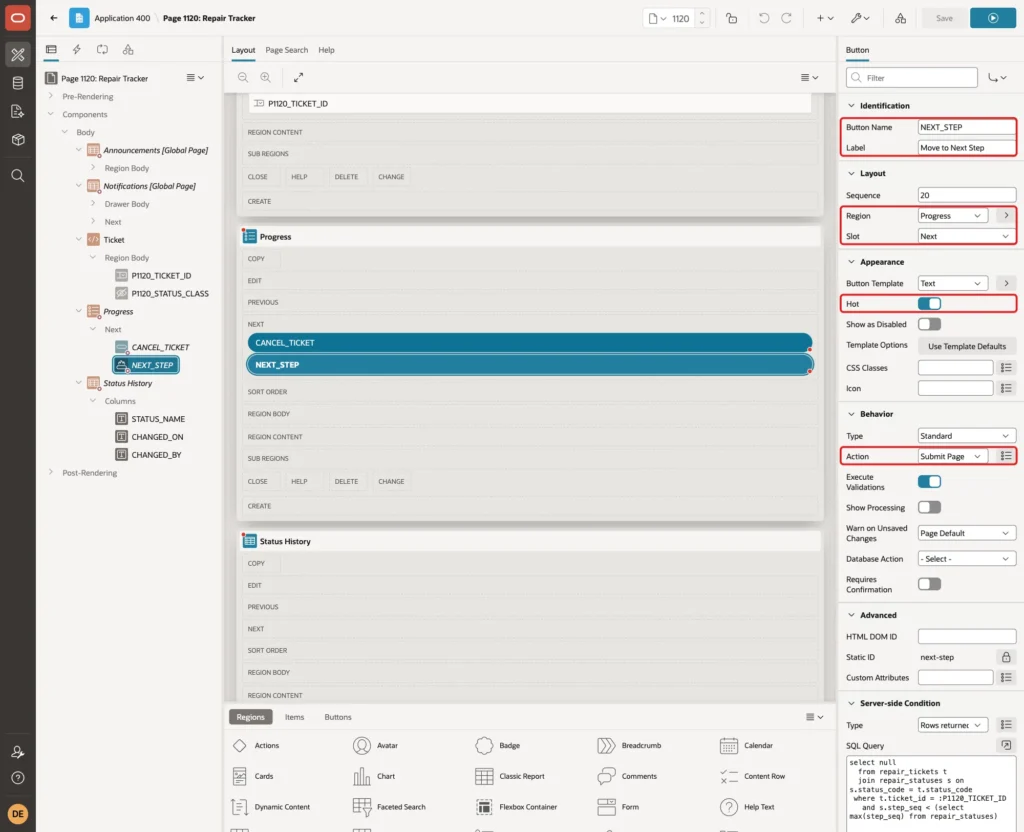Click the Static ID lock icon
This screenshot has width=1024, height=832.
point(1006,657)
